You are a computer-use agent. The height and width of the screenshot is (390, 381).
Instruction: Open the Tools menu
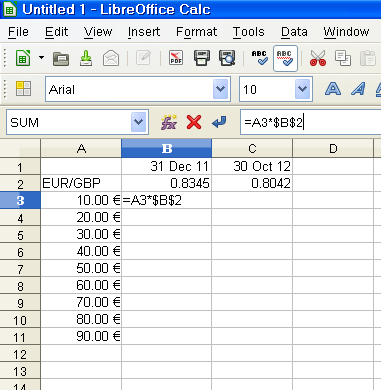[x=249, y=32]
